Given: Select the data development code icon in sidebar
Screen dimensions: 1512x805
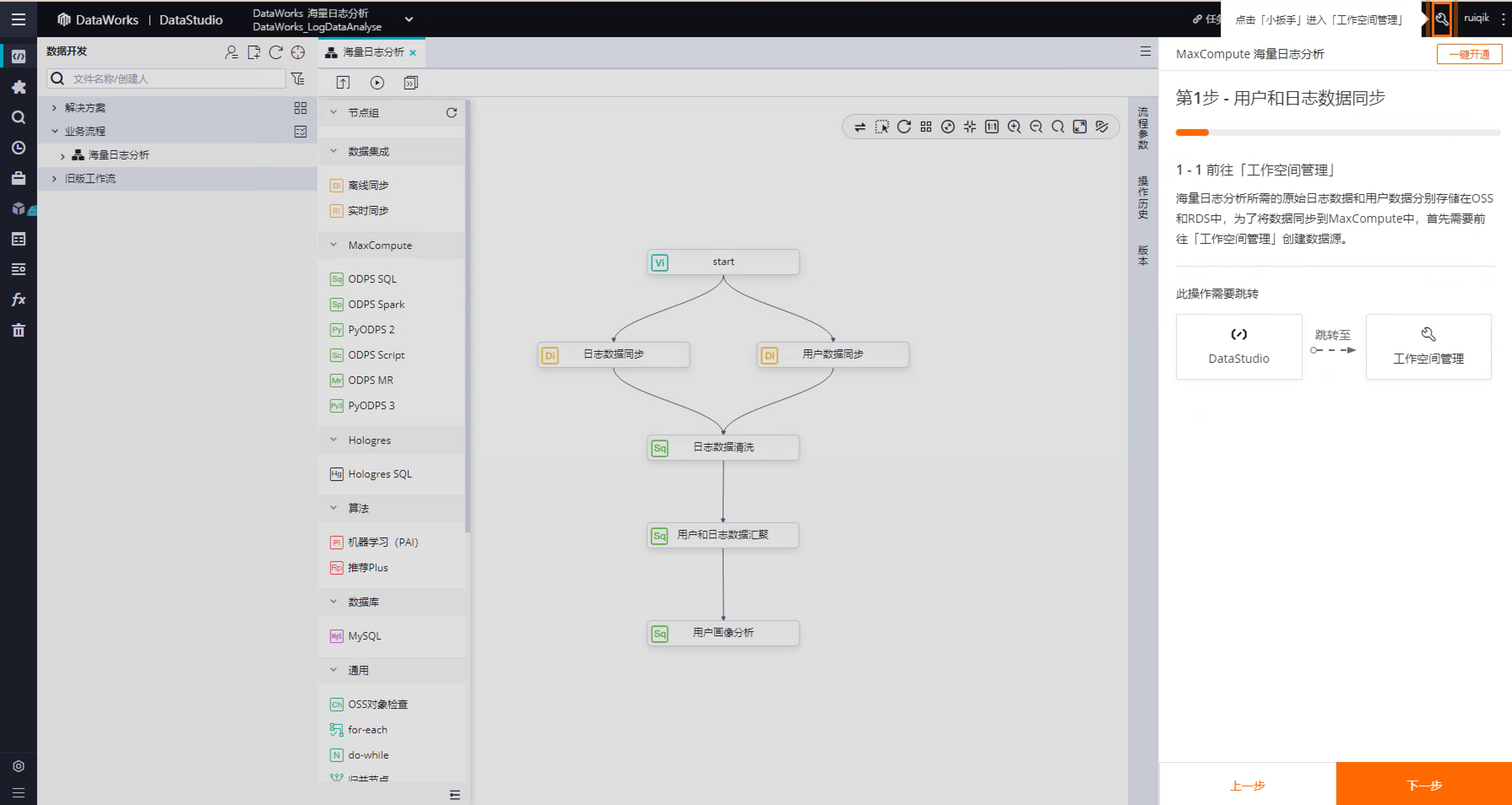Looking at the screenshot, I should tap(18, 57).
